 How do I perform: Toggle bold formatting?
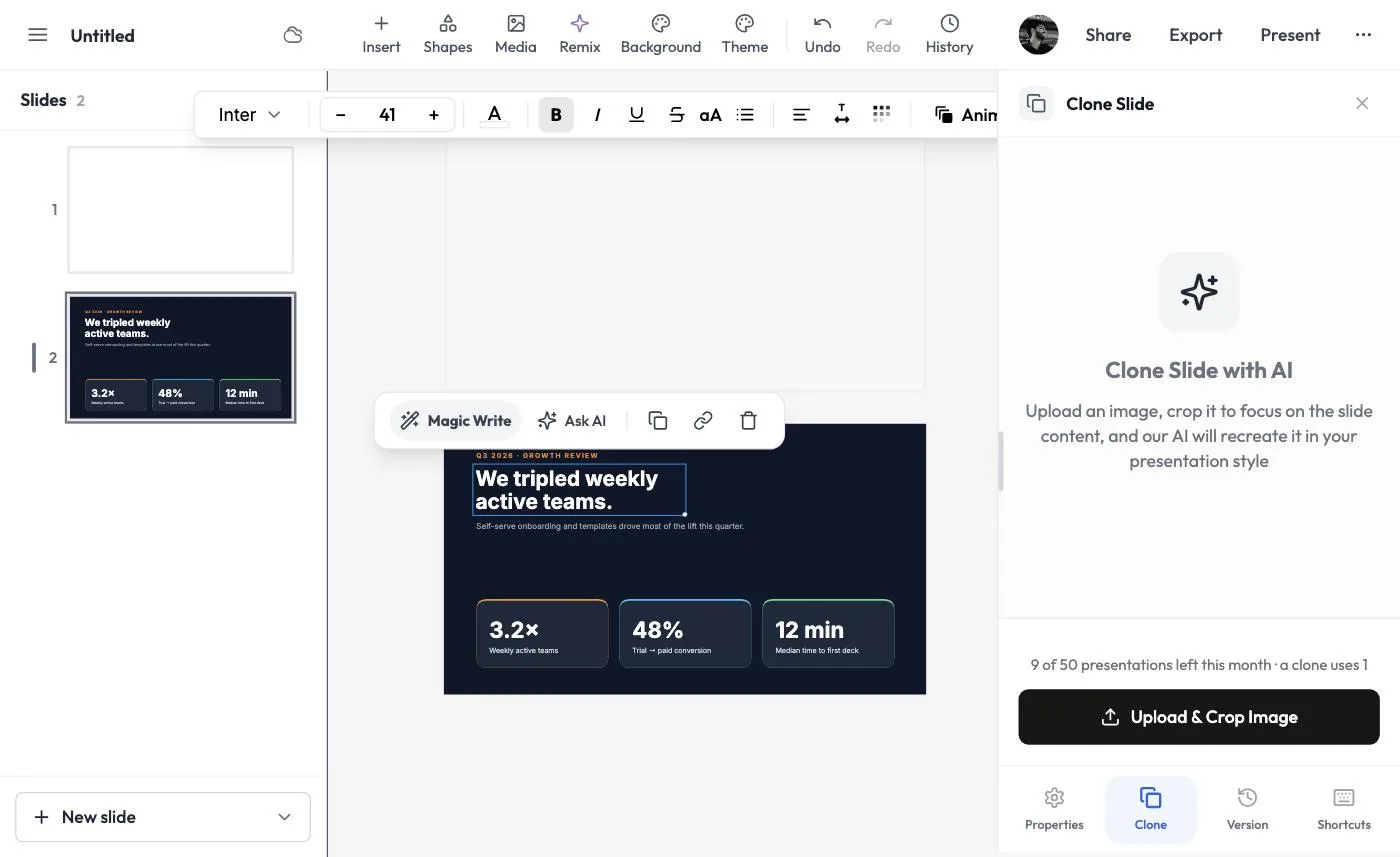[556, 115]
